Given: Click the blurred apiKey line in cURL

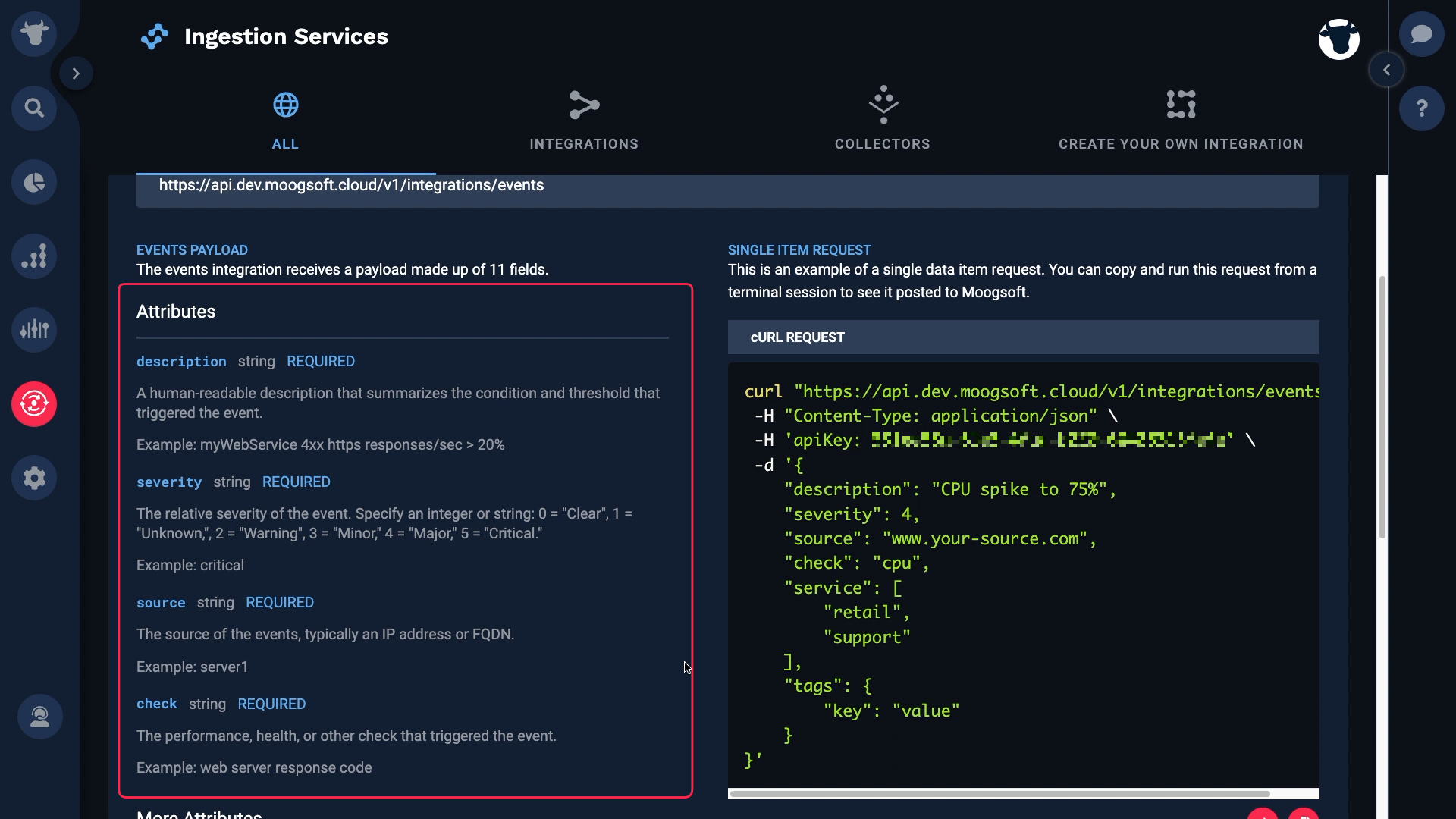Looking at the screenshot, I should pos(1004,441).
